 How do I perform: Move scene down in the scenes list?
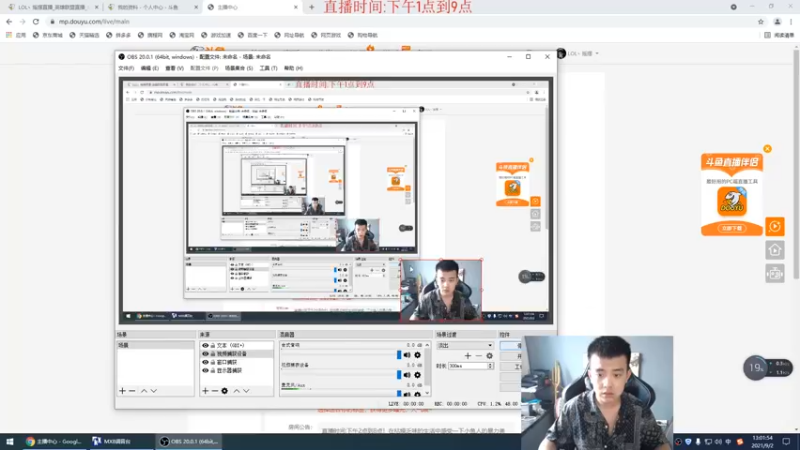coord(154,391)
